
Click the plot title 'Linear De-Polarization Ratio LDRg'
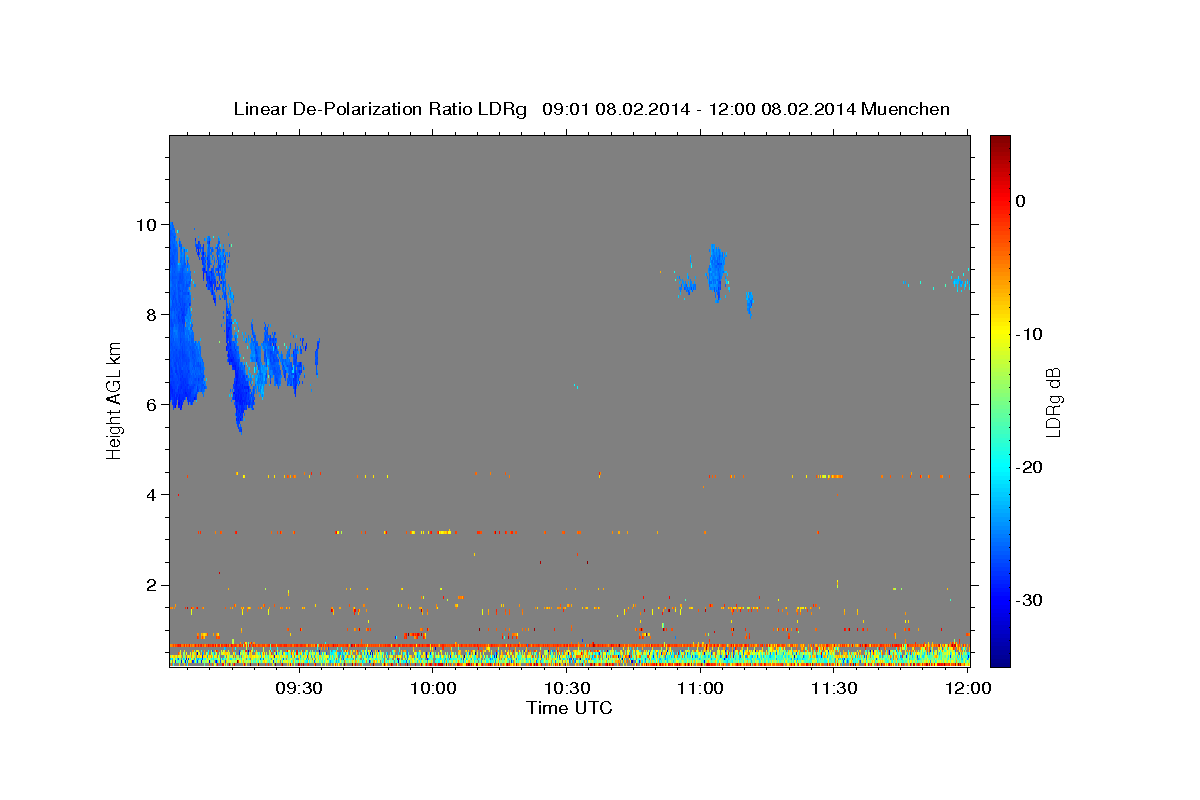tap(379, 109)
